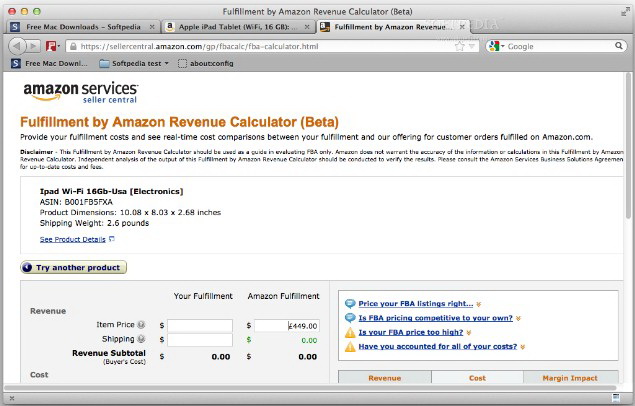Focus Your Fulfillment Shipping field
Image resolution: width=635 pixels, height=406 pixels.
(200, 340)
